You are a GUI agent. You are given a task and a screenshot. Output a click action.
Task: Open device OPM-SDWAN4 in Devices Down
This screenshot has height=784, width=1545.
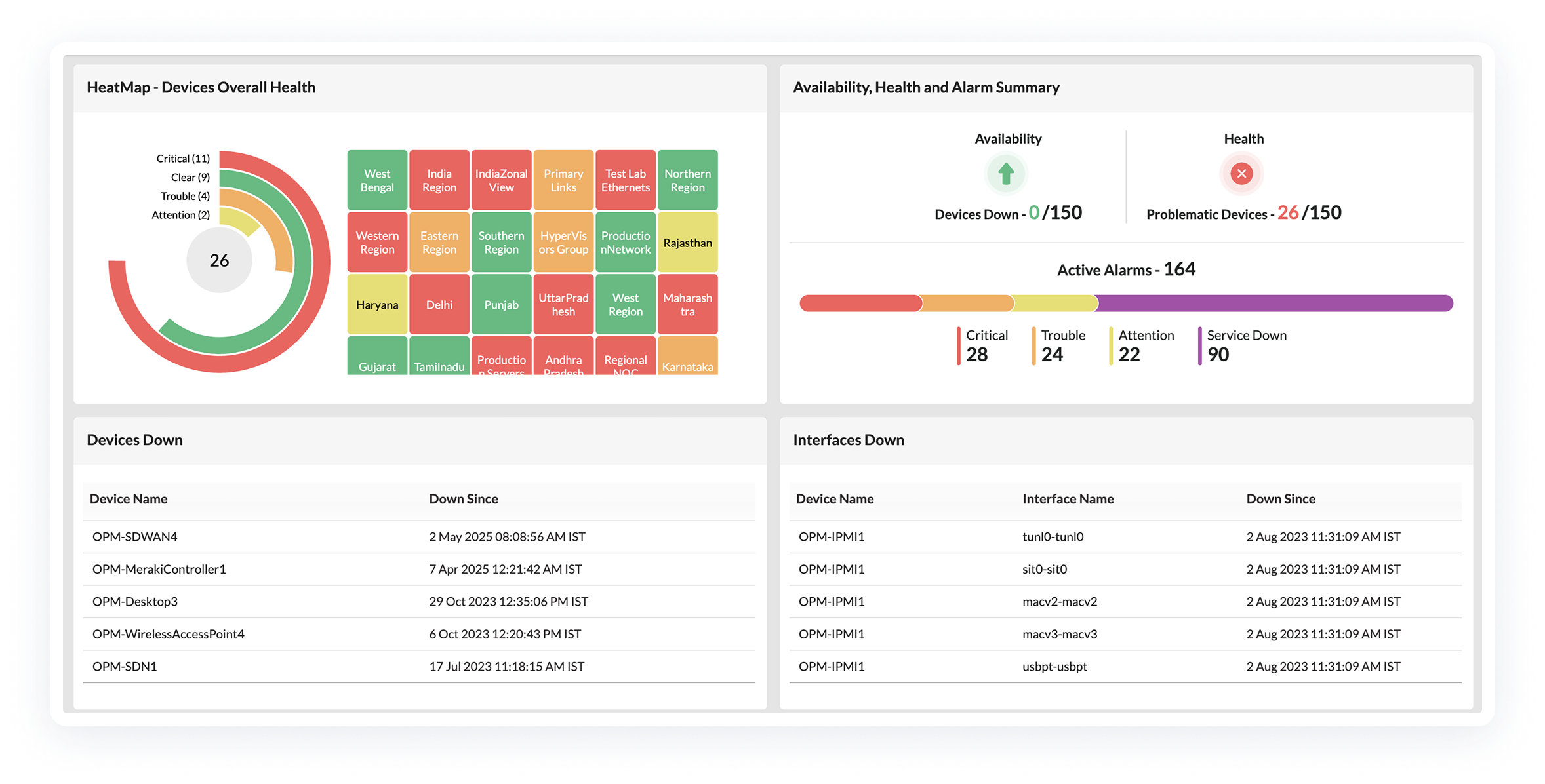coord(135,537)
